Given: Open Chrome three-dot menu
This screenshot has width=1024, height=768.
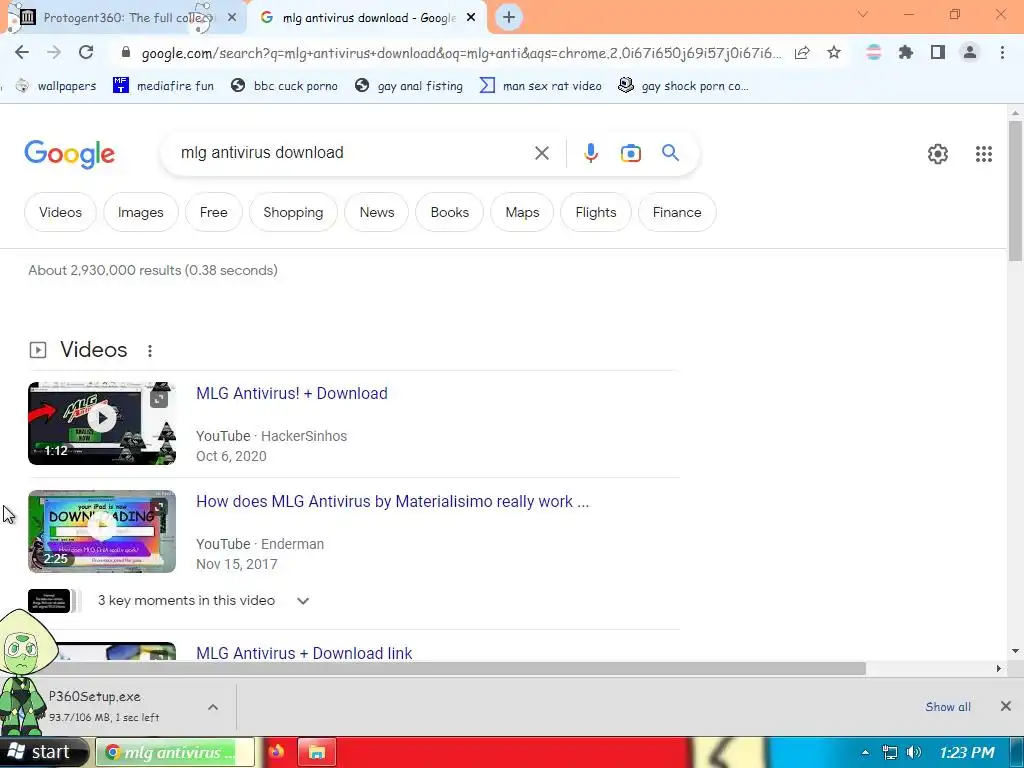Looking at the screenshot, I should [1002, 52].
